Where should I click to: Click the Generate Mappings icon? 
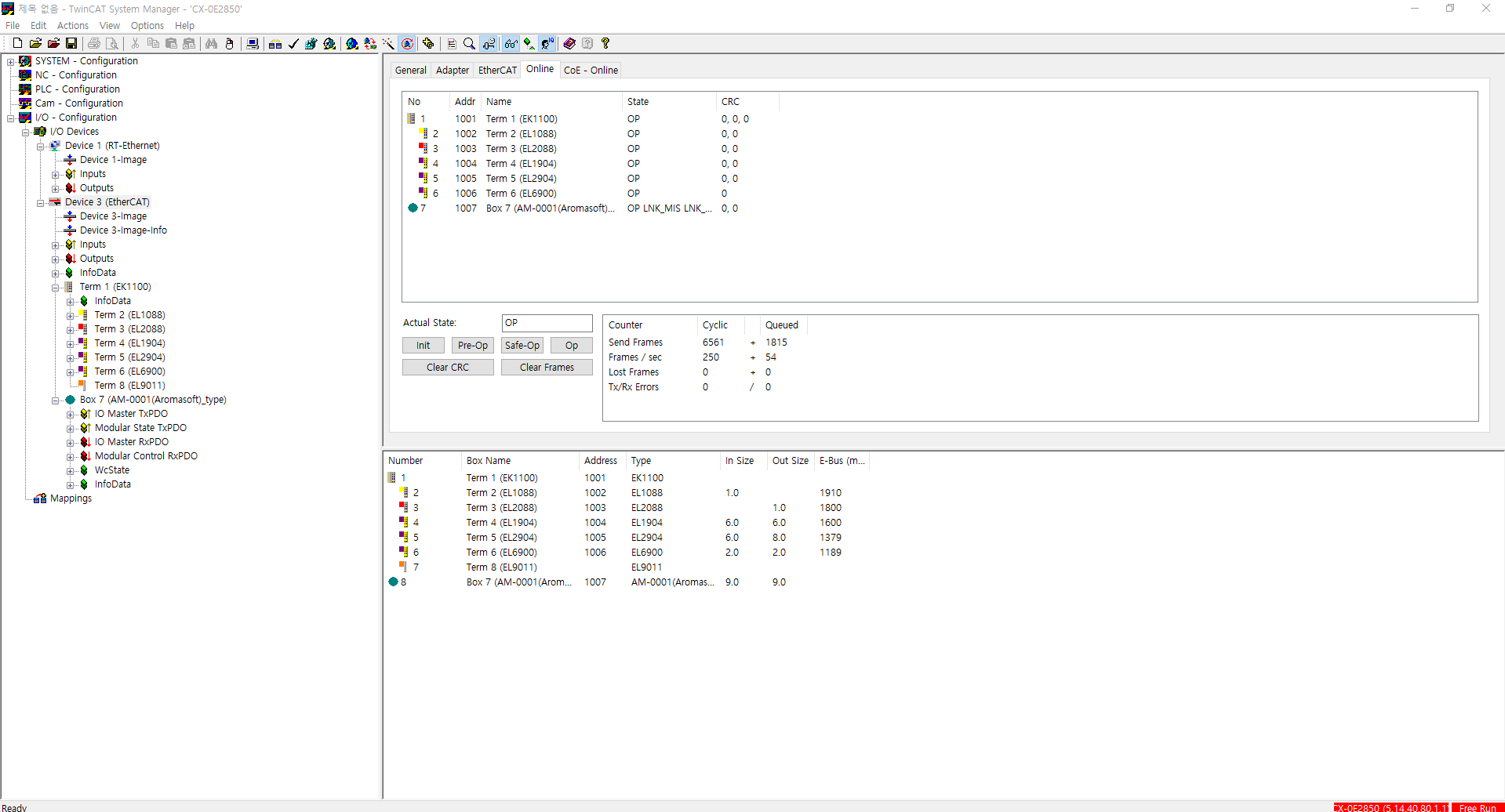point(275,44)
